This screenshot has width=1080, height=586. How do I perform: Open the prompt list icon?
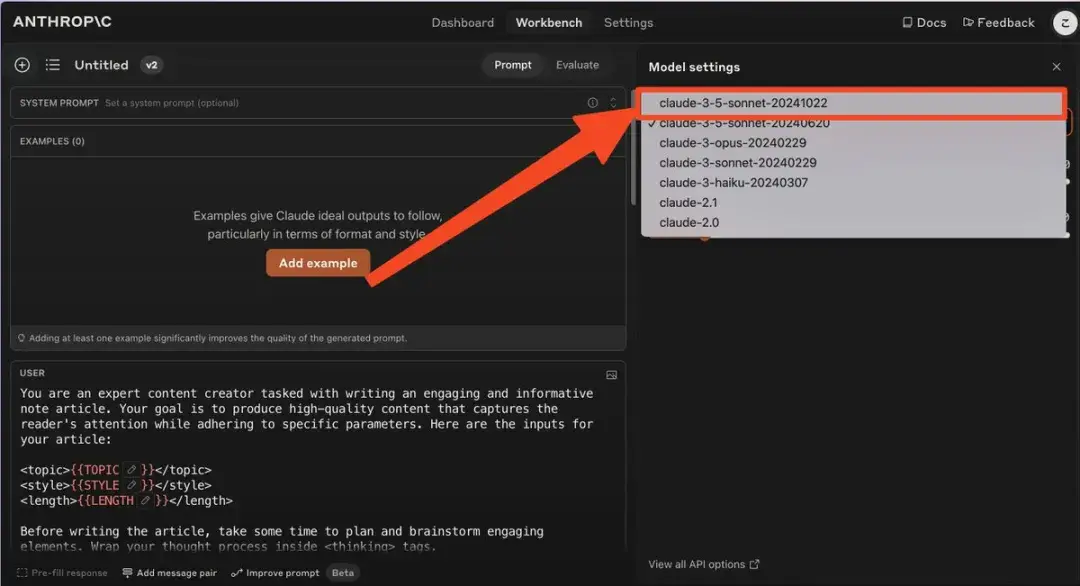53,65
